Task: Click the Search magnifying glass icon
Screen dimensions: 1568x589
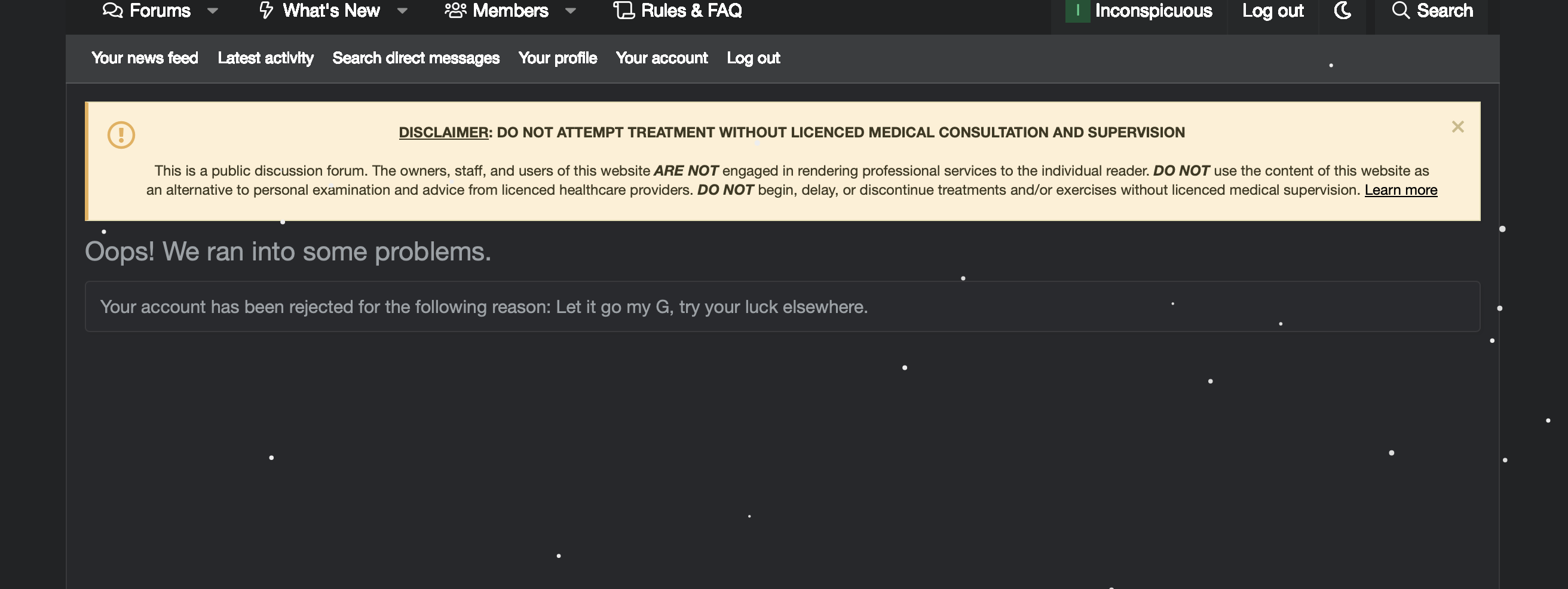Action: [1401, 10]
